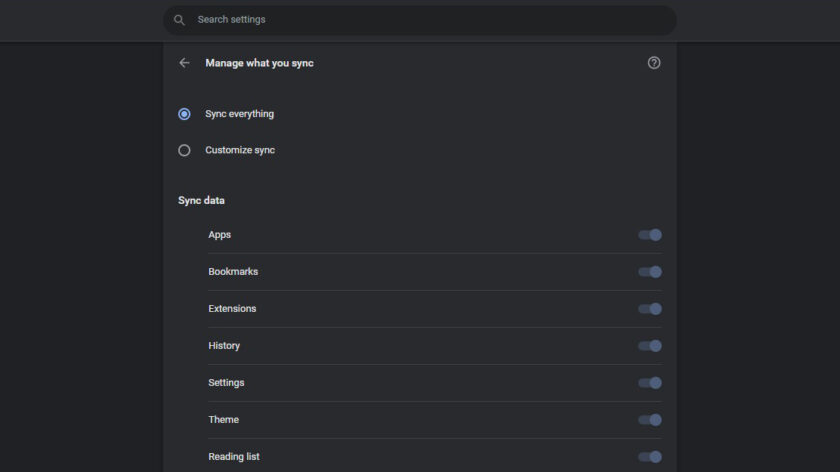Click the Manage what you sync title

click(259, 63)
